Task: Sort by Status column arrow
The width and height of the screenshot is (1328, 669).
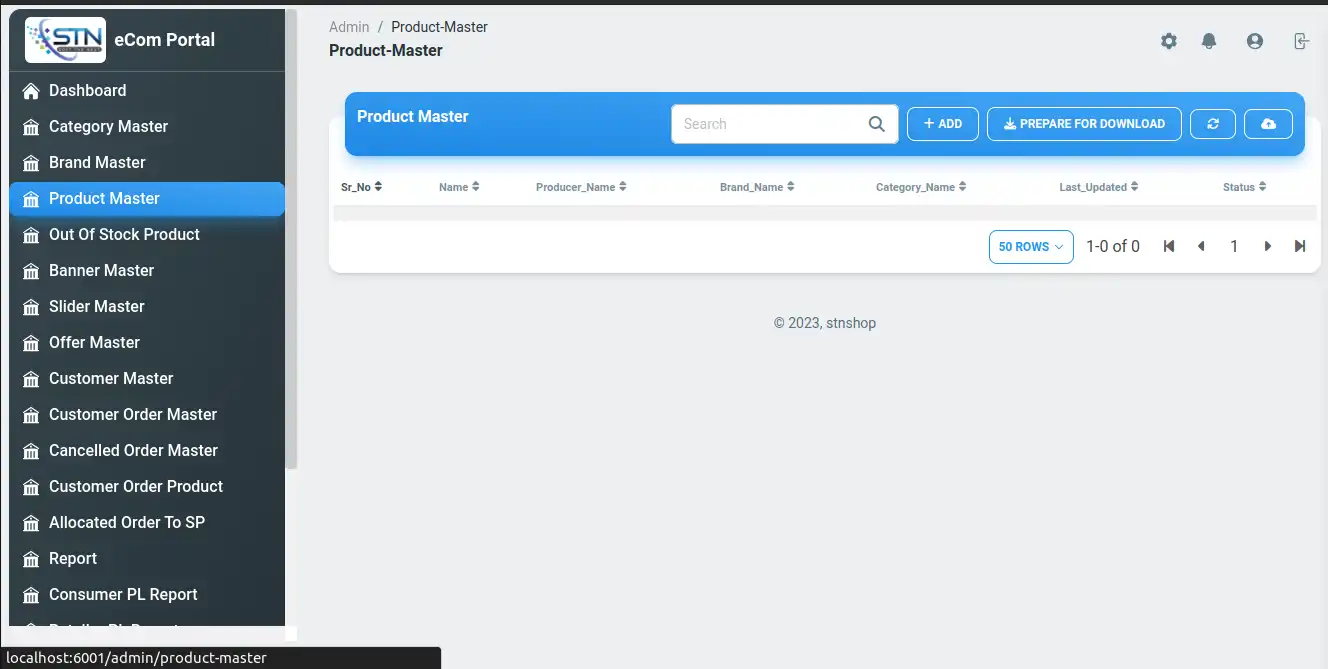Action: [1262, 187]
